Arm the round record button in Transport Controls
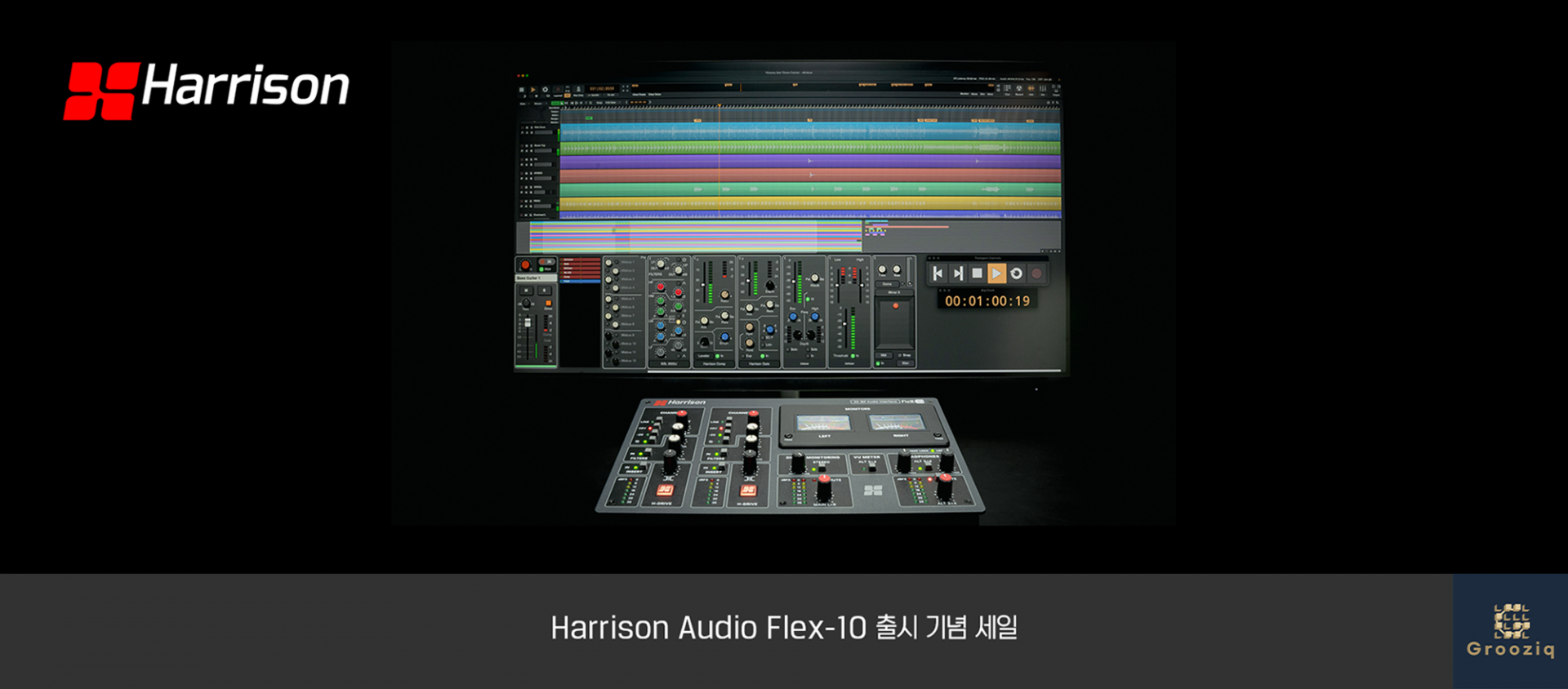This screenshot has height=689, width=1568. [1037, 273]
